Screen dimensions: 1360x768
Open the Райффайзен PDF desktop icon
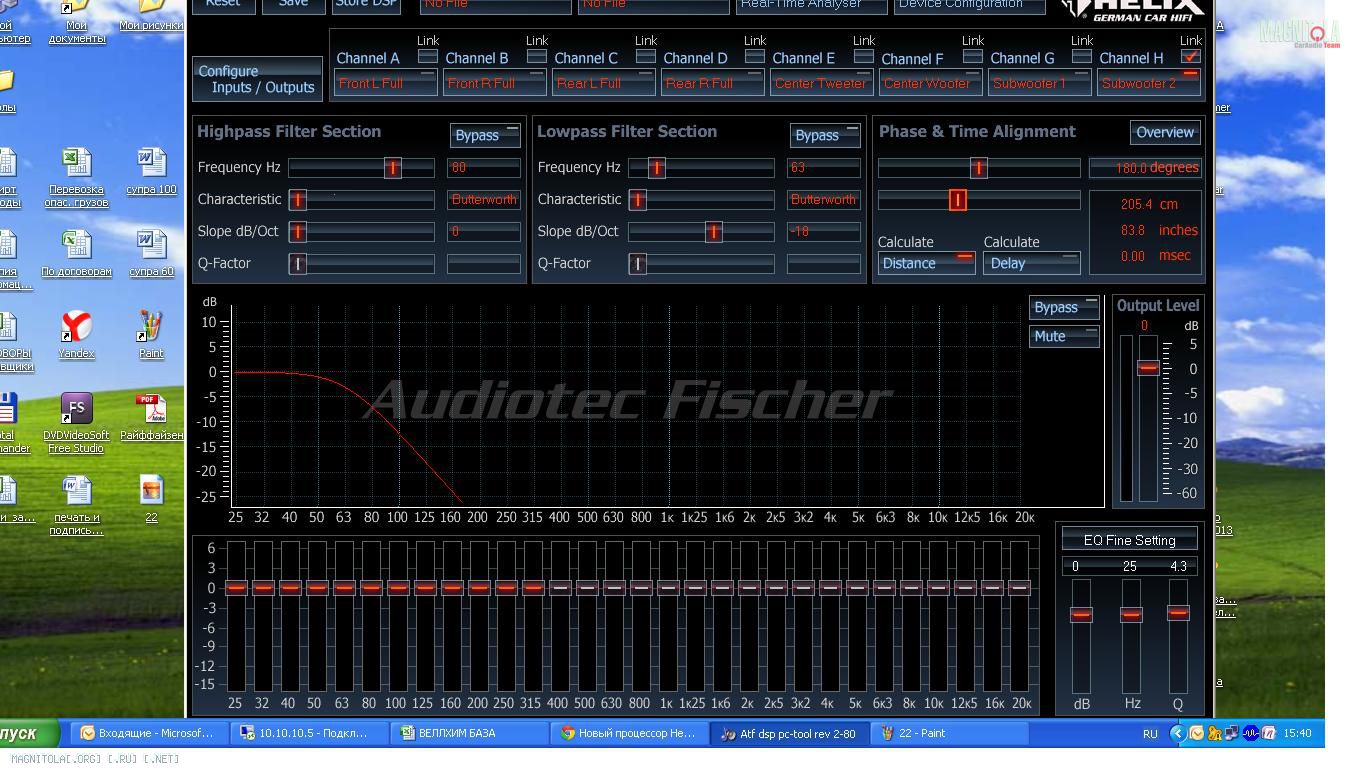click(151, 417)
